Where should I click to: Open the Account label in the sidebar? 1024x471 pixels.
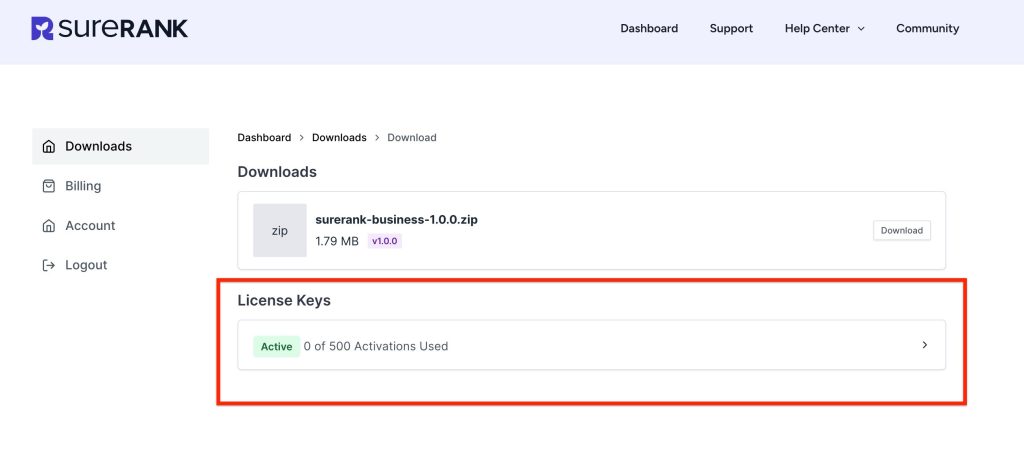click(x=90, y=226)
